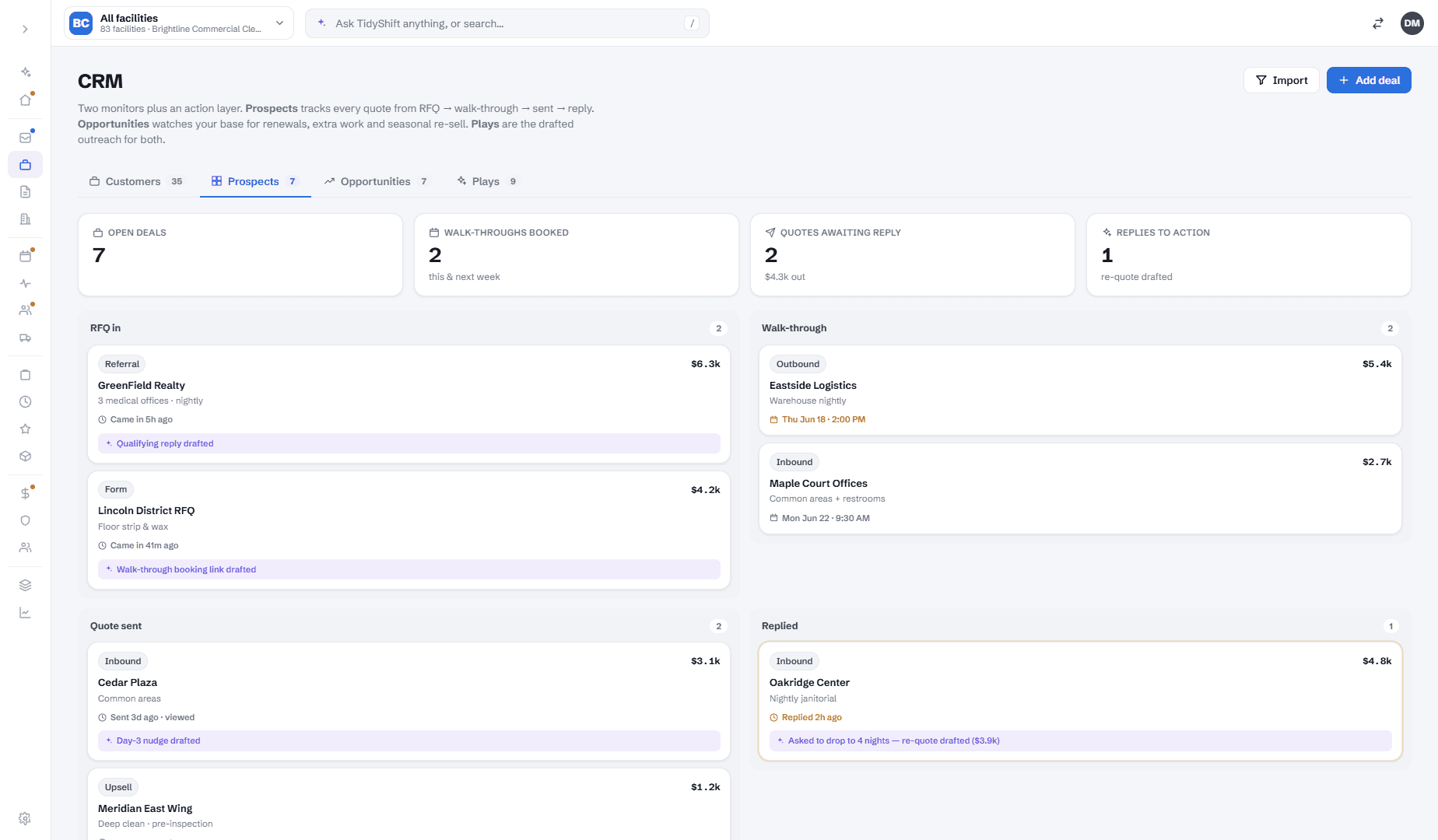Switch to the Plays tab
This screenshot has width=1438, height=840.
tap(486, 181)
